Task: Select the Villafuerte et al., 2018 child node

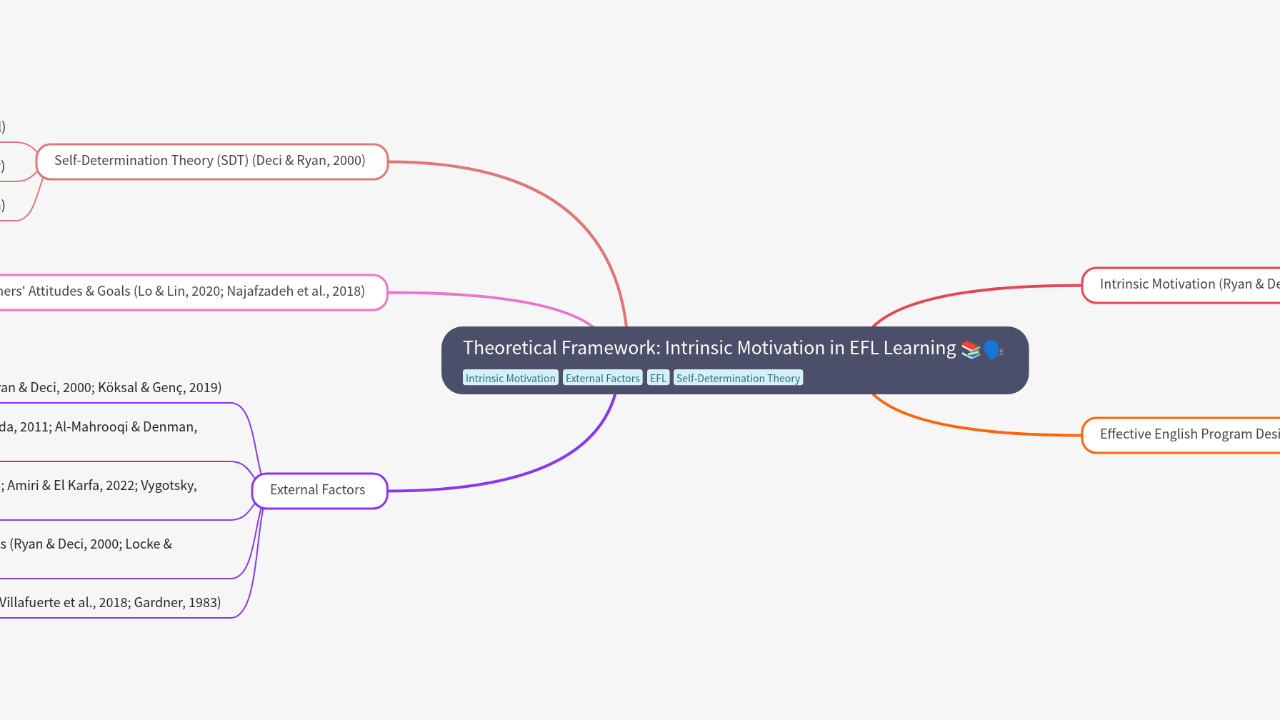Action: point(110,603)
